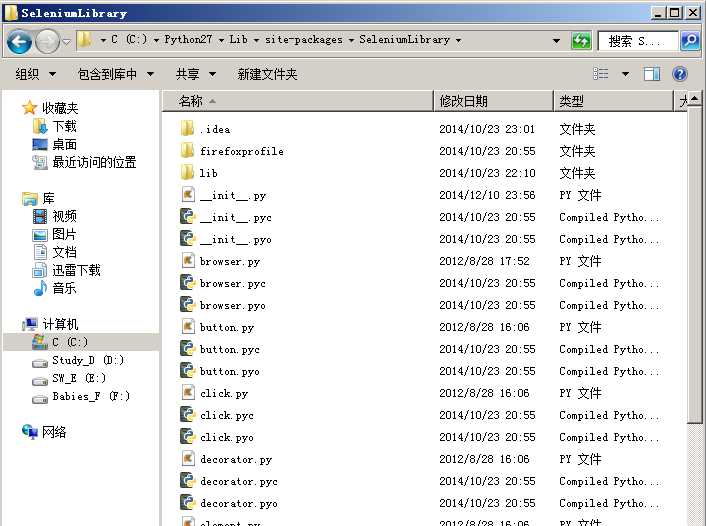Click the Back navigation arrow
The width and height of the screenshot is (706, 526).
[19, 41]
